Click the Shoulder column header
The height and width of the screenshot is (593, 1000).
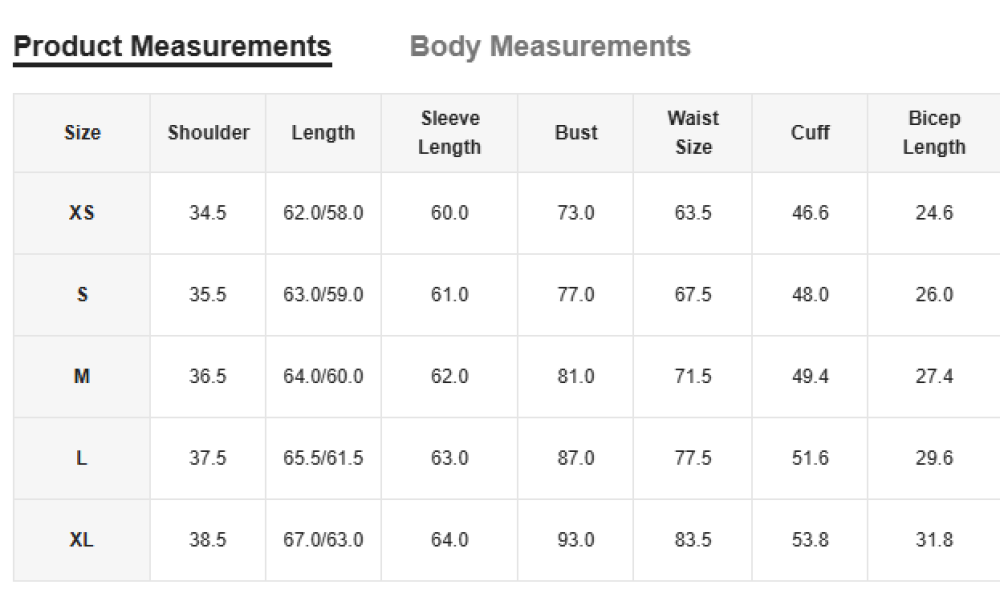pos(208,133)
